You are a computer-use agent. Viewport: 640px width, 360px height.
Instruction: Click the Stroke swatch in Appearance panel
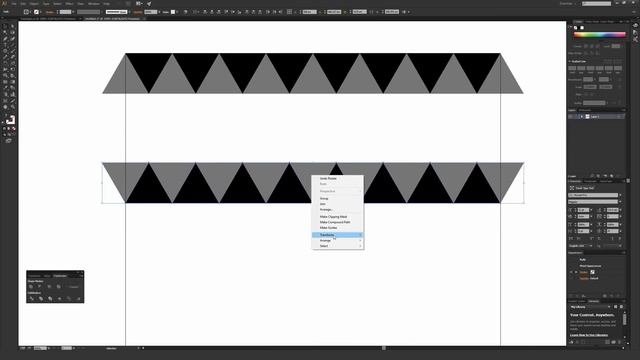592,272
